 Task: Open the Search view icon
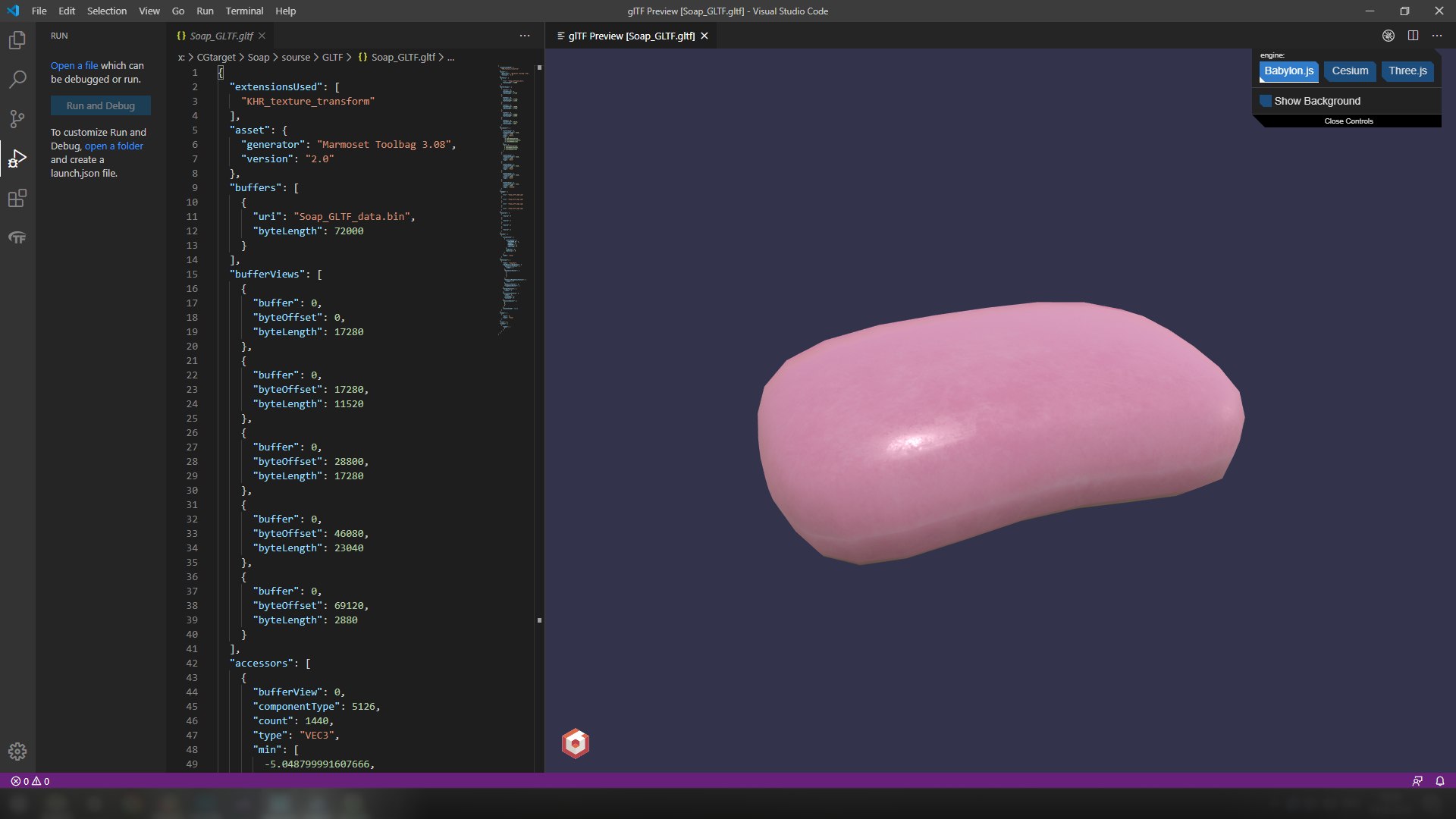point(17,80)
